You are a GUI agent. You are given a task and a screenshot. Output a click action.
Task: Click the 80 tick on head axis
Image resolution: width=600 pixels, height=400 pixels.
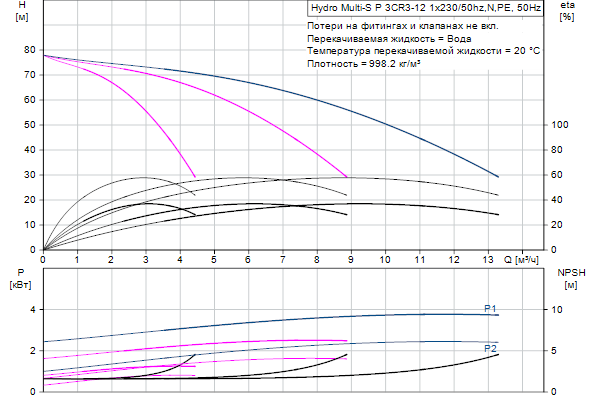pos(30,49)
